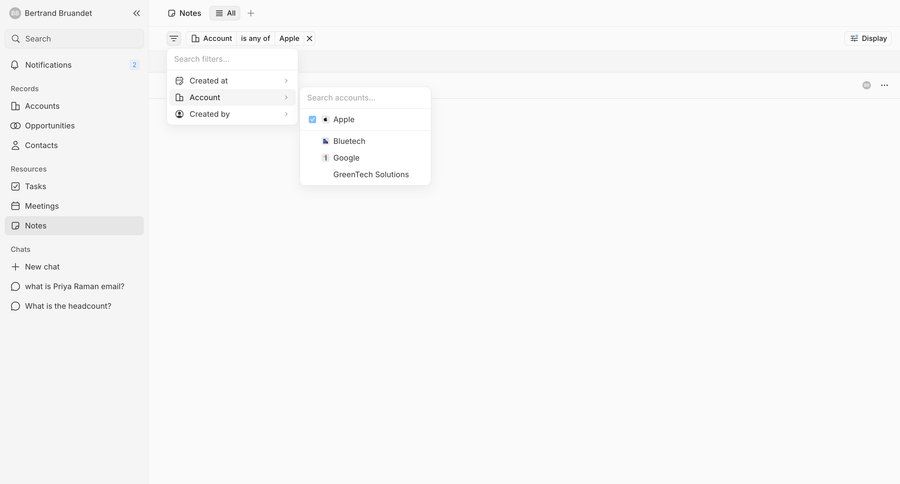Click the bell icon beside Notifications
Image resolution: width=900 pixels, height=484 pixels.
15,65
